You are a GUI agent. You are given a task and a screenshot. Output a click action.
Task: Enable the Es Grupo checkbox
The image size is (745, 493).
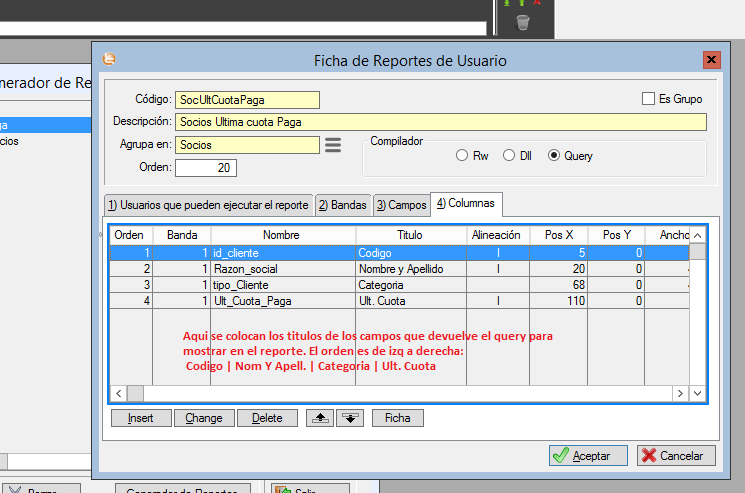click(647, 99)
